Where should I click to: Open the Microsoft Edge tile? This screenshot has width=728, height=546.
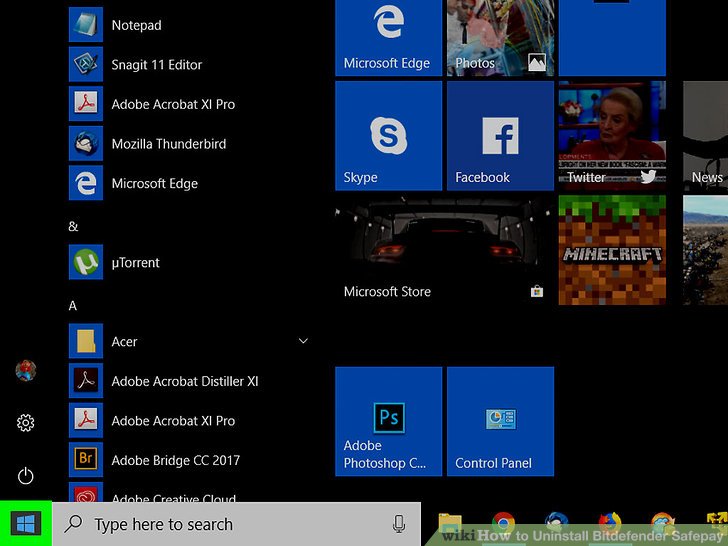coord(389,37)
